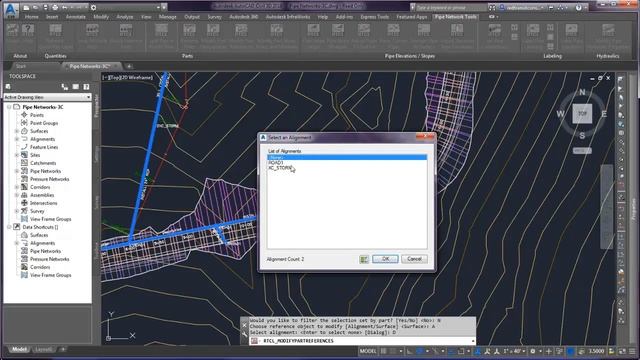This screenshot has height=360, width=640.
Task: Click the Toolspace help question-mark icon
Action: 86,87
